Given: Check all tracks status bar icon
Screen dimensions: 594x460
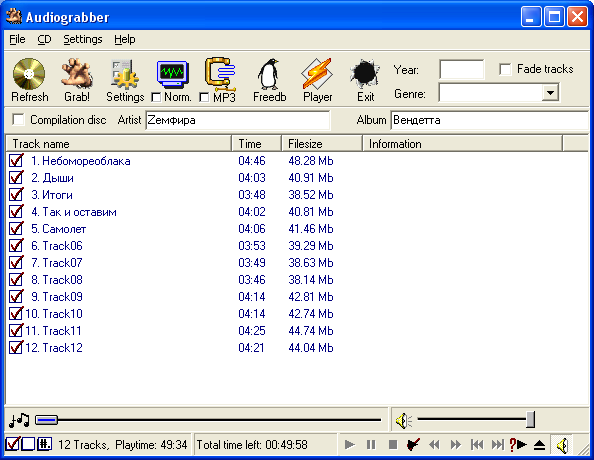Looking at the screenshot, I should [13, 444].
